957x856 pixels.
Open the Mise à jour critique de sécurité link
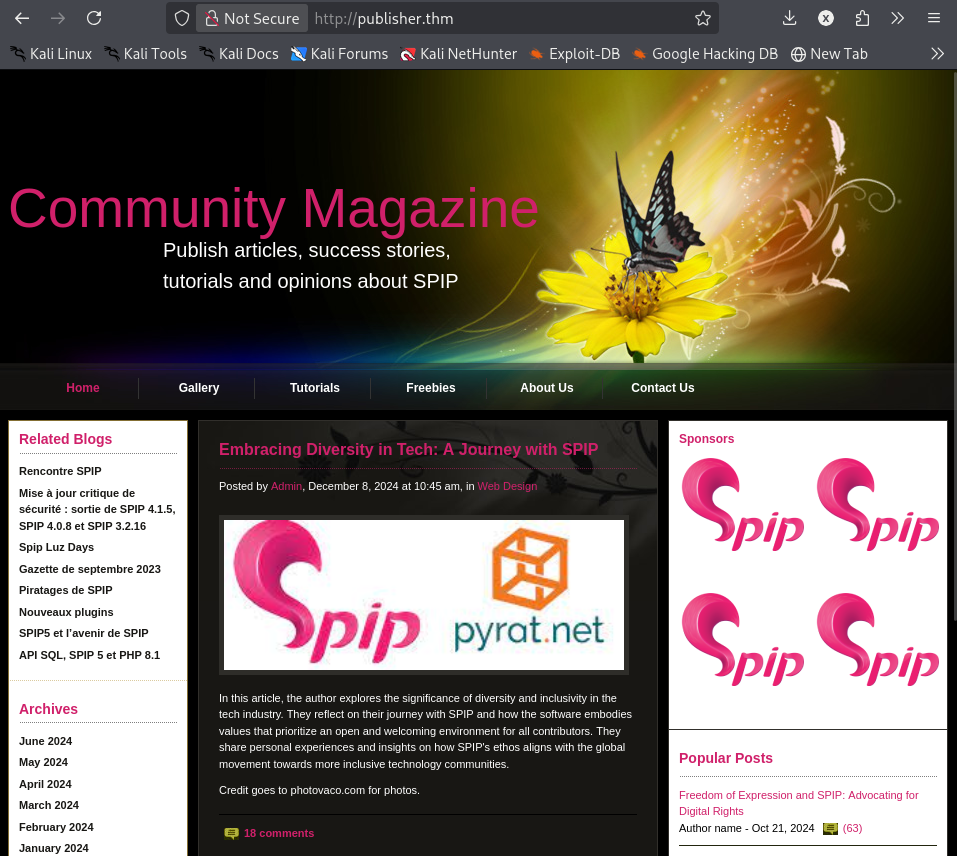click(97, 509)
